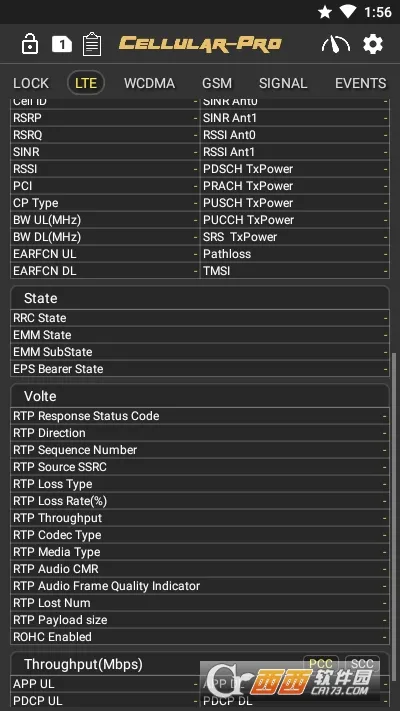Tap the padlock lock icon
400x711 pixels.
click(30, 44)
